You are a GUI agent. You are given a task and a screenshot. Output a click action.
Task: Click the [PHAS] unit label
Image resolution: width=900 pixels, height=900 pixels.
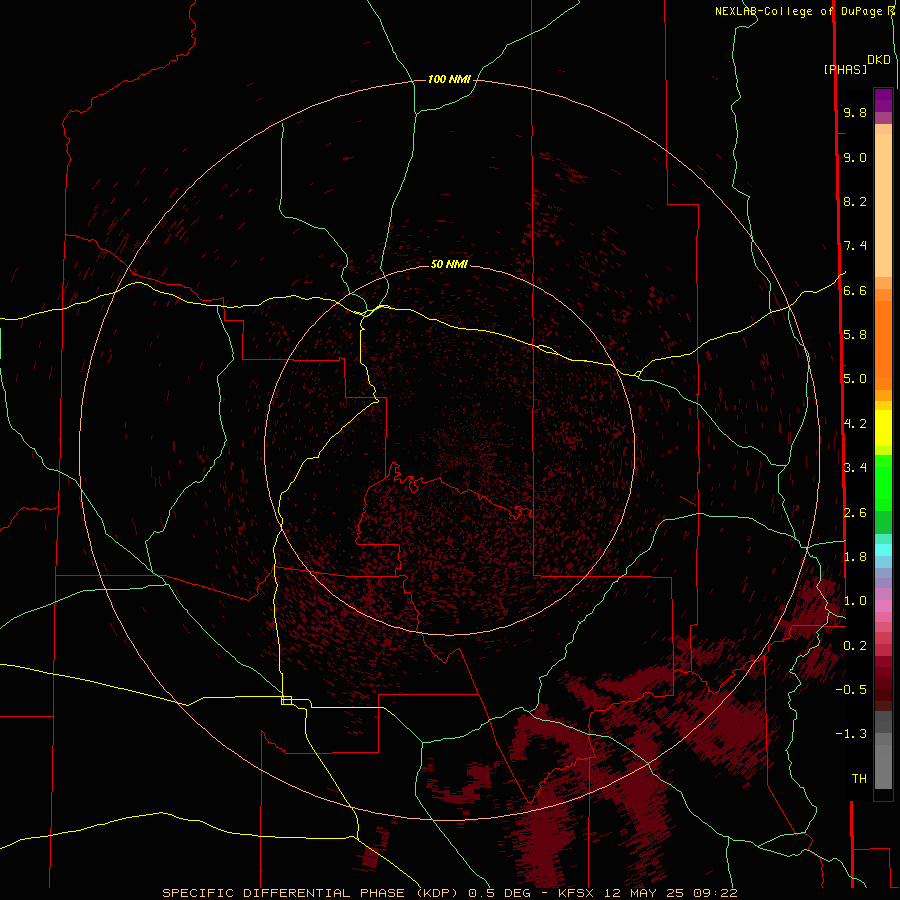click(845, 70)
